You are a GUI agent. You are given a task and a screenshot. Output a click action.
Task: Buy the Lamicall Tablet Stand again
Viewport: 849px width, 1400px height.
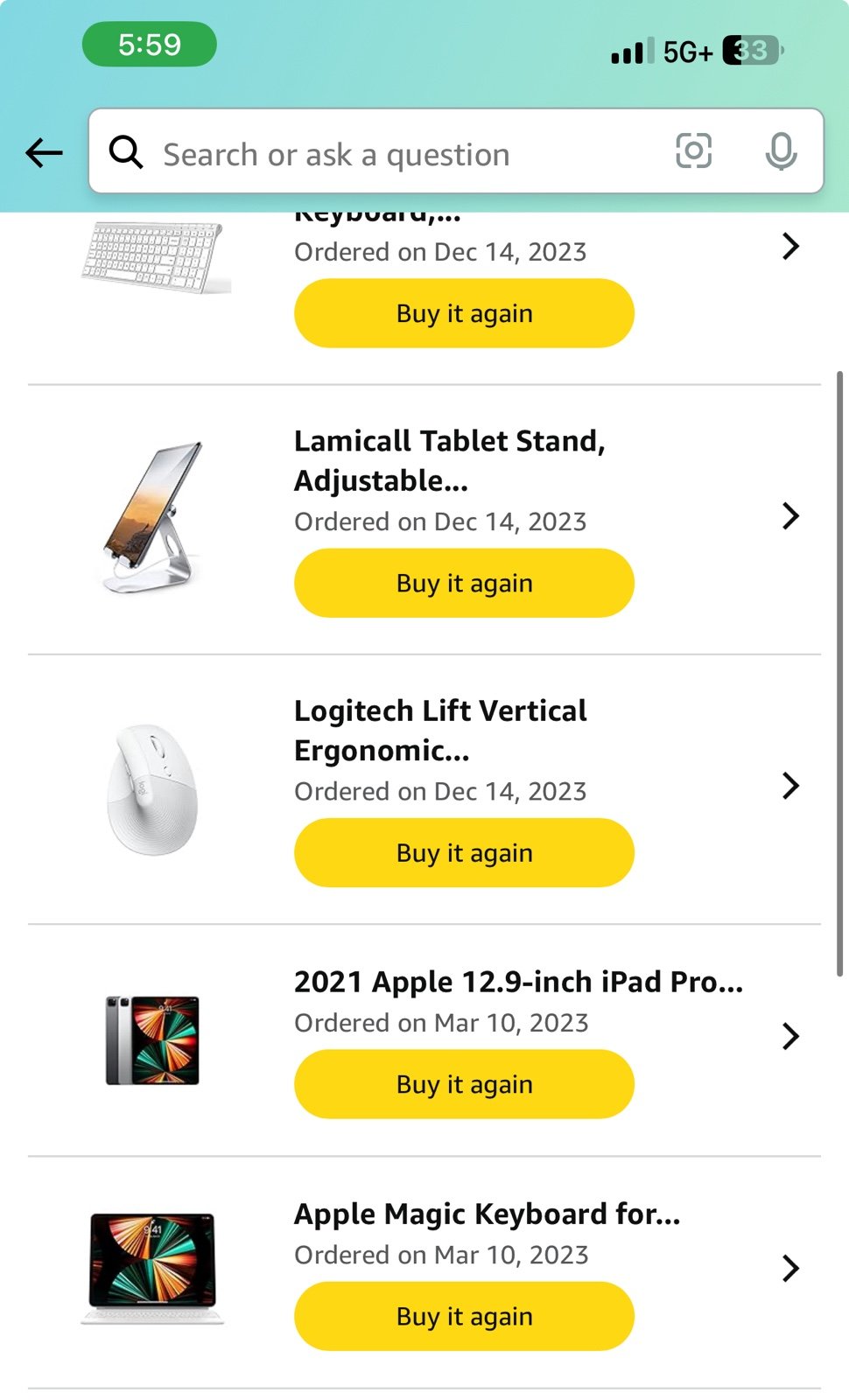(x=464, y=584)
